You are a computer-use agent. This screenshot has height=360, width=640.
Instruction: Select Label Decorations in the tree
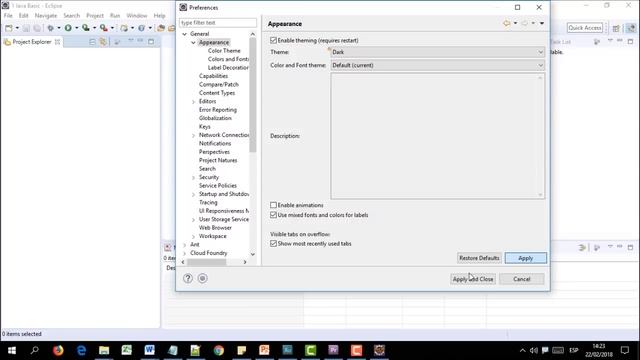[228, 68]
